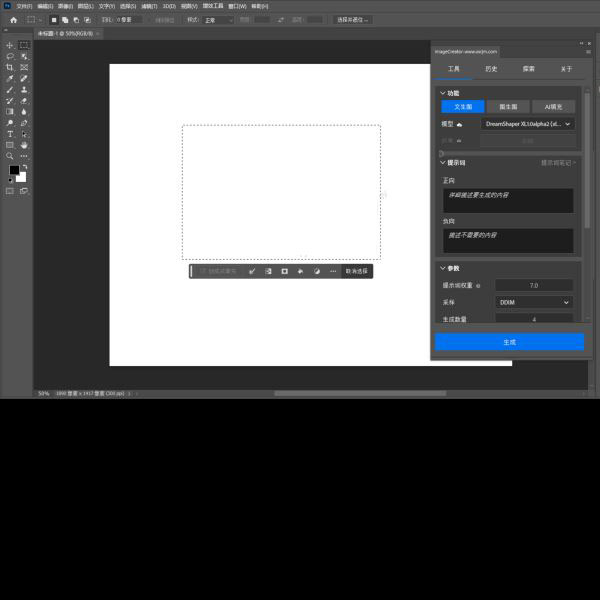600x600 pixels.
Task: Collapse the 参数 section
Action: [443, 268]
